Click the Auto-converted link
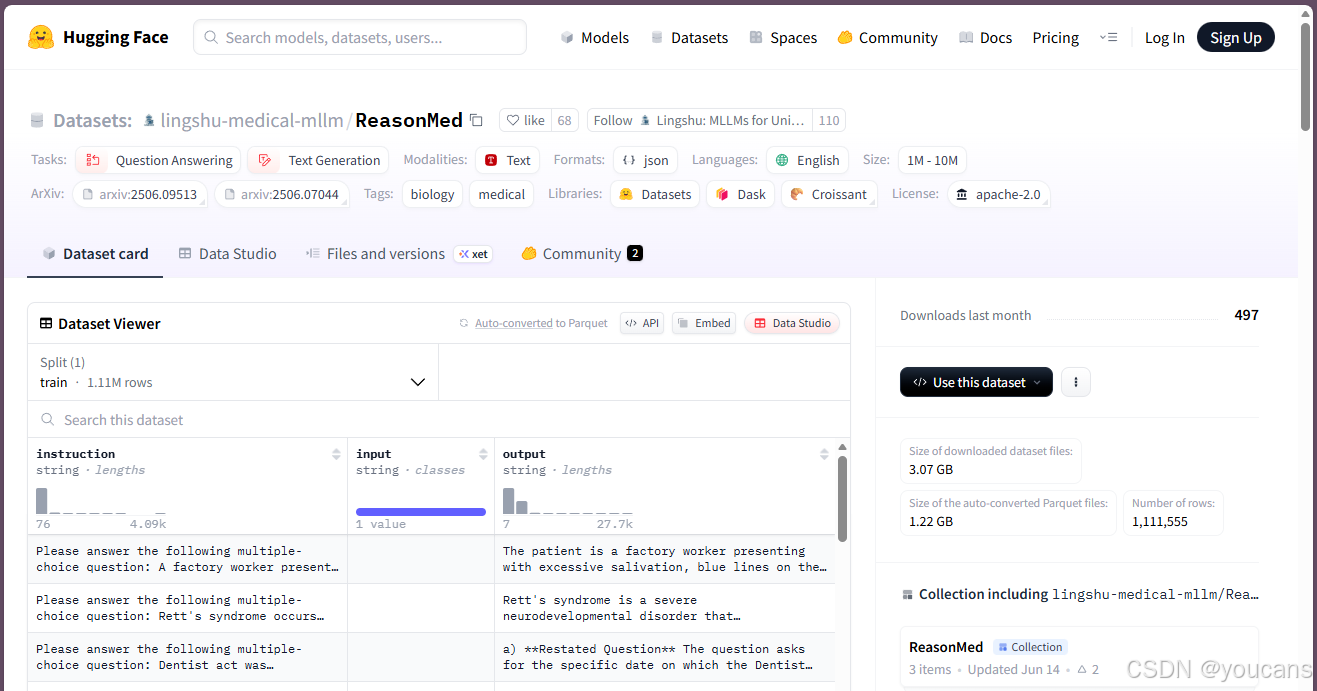 pyautogui.click(x=513, y=323)
